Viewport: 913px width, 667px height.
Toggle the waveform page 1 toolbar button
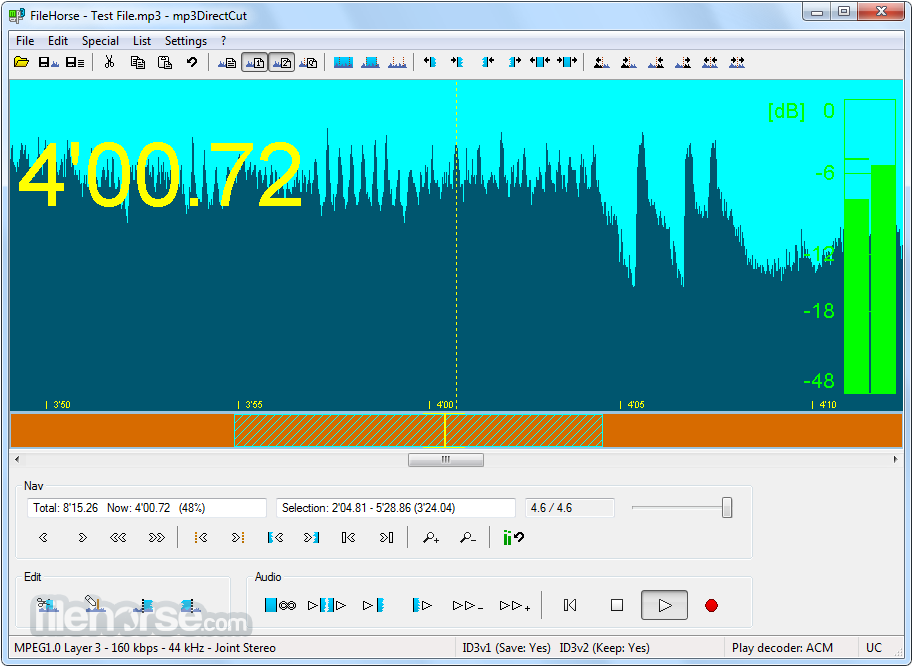tap(254, 62)
